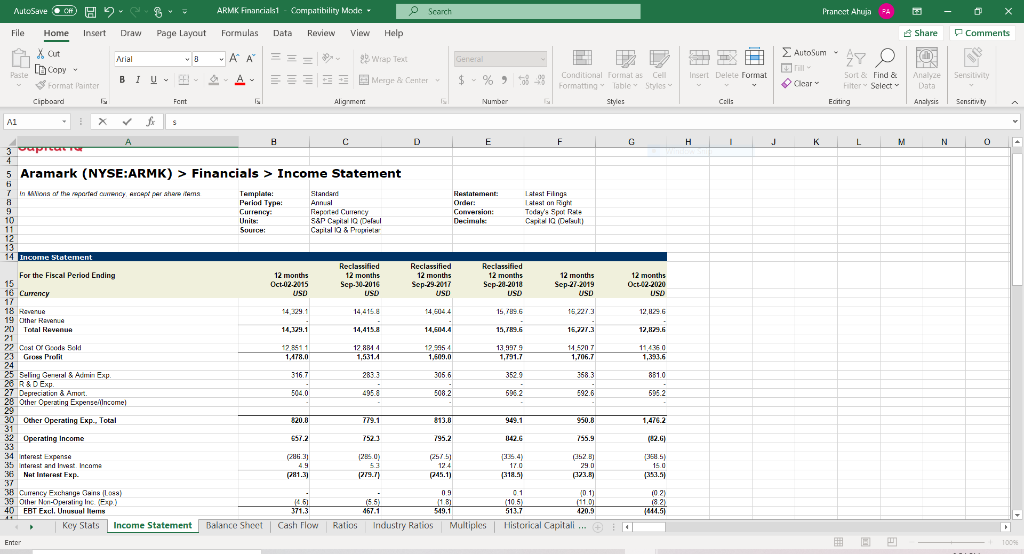Click in the title bar Search box
This screenshot has height=554, width=1024.
pos(518,11)
